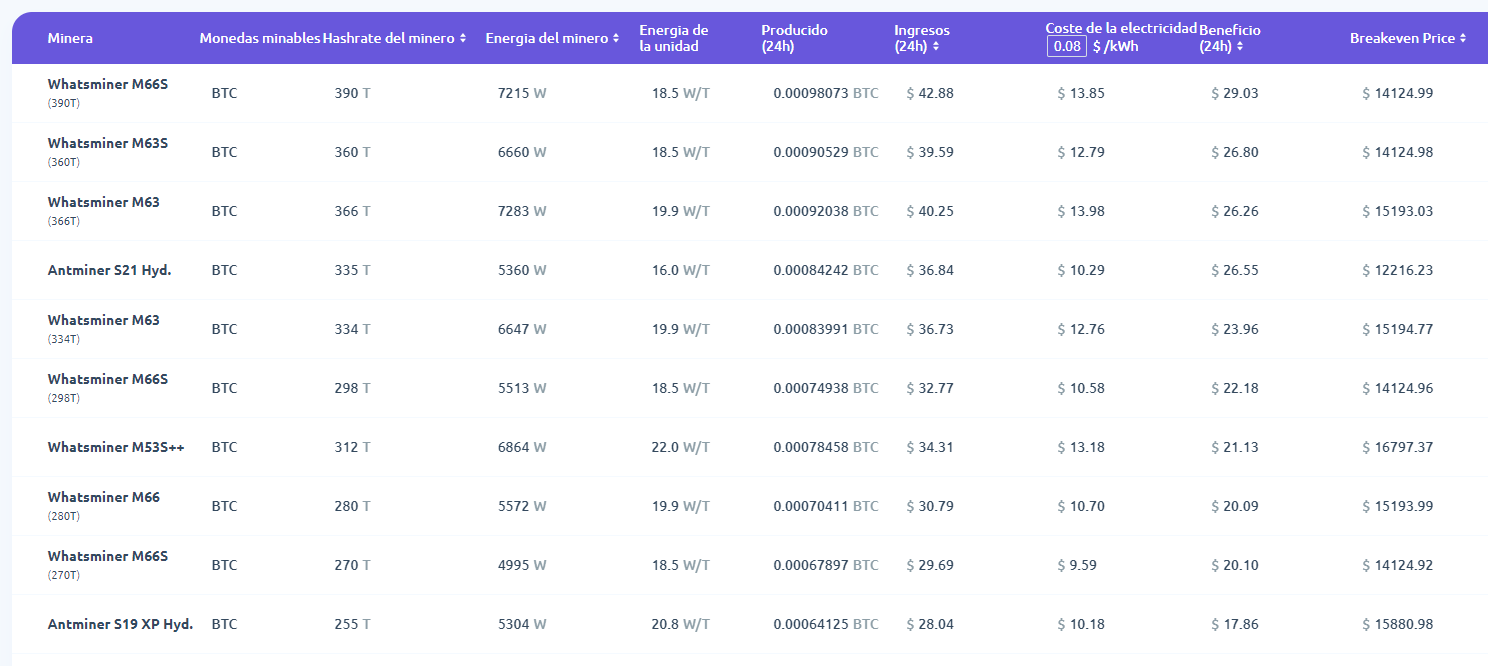
Task: Select the $ 42.88 income value
Action: (x=930, y=93)
